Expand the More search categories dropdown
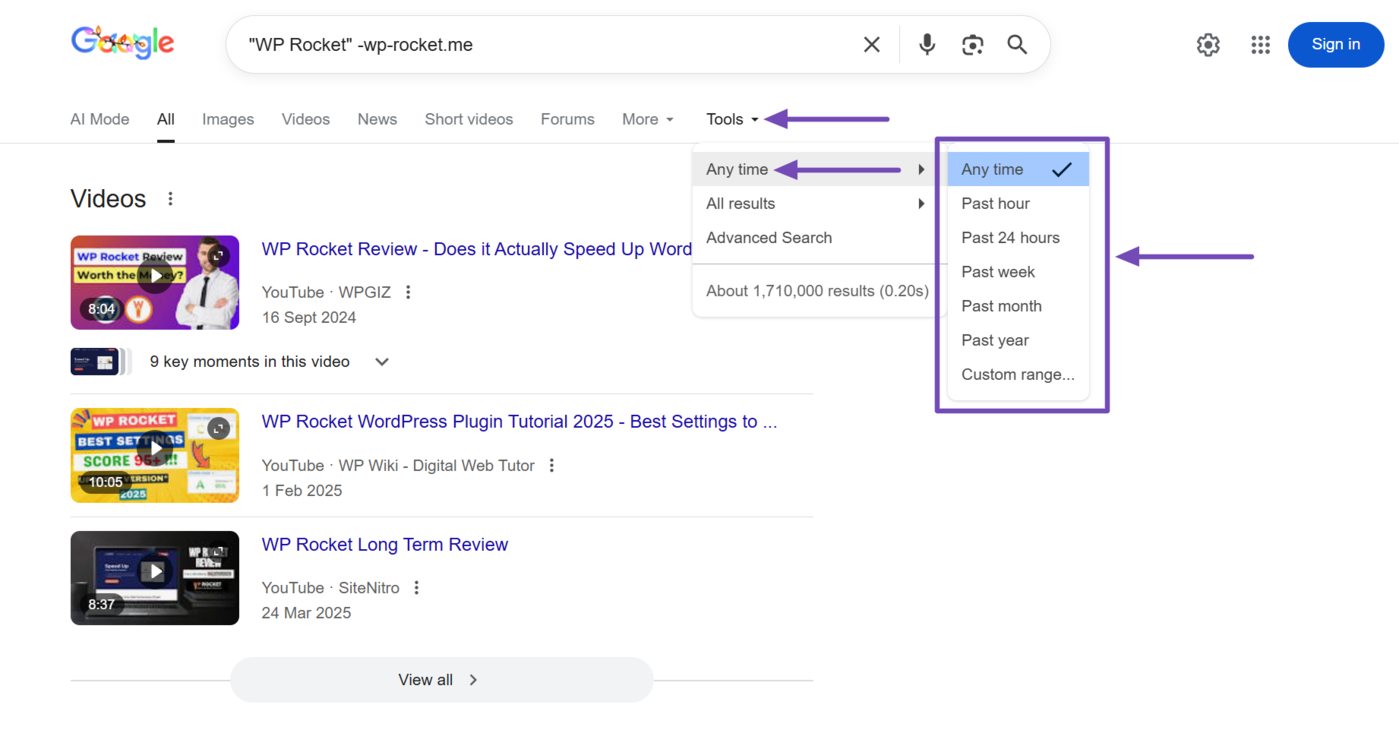This screenshot has width=1399, height=730. 646,119
